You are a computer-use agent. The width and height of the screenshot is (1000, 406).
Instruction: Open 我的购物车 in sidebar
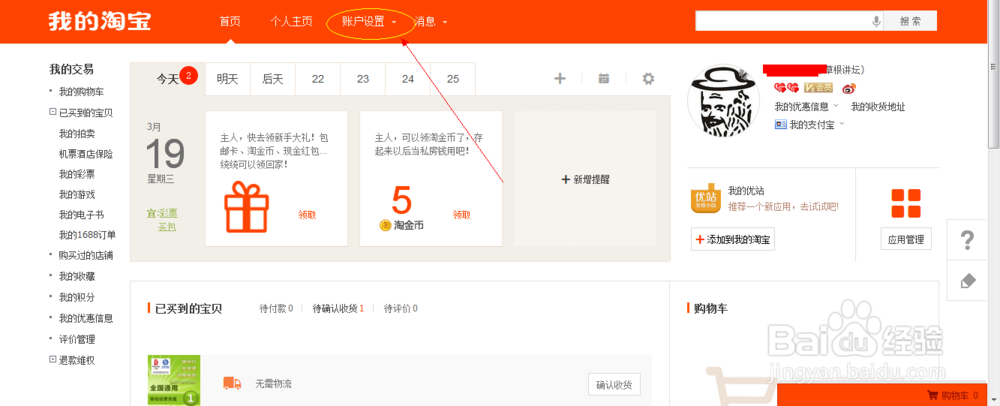(x=82, y=92)
